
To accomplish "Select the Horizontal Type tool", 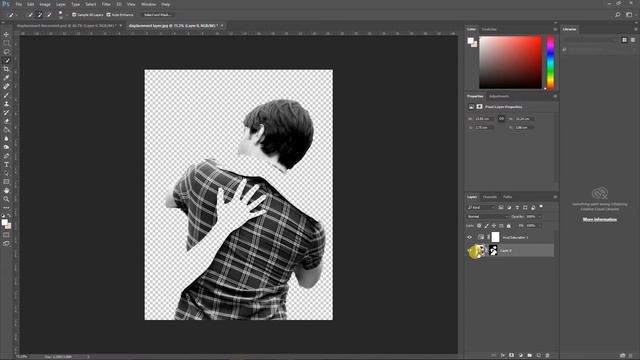I will 6,164.
